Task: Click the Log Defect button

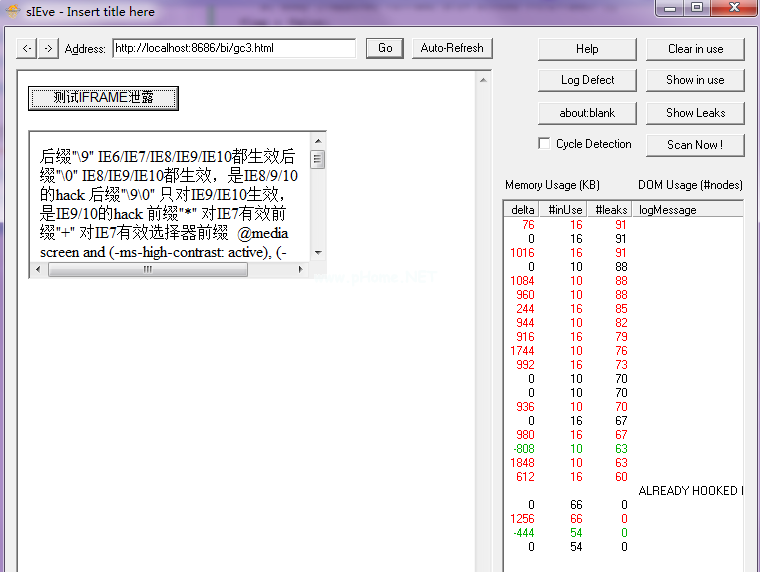Action: [x=587, y=80]
